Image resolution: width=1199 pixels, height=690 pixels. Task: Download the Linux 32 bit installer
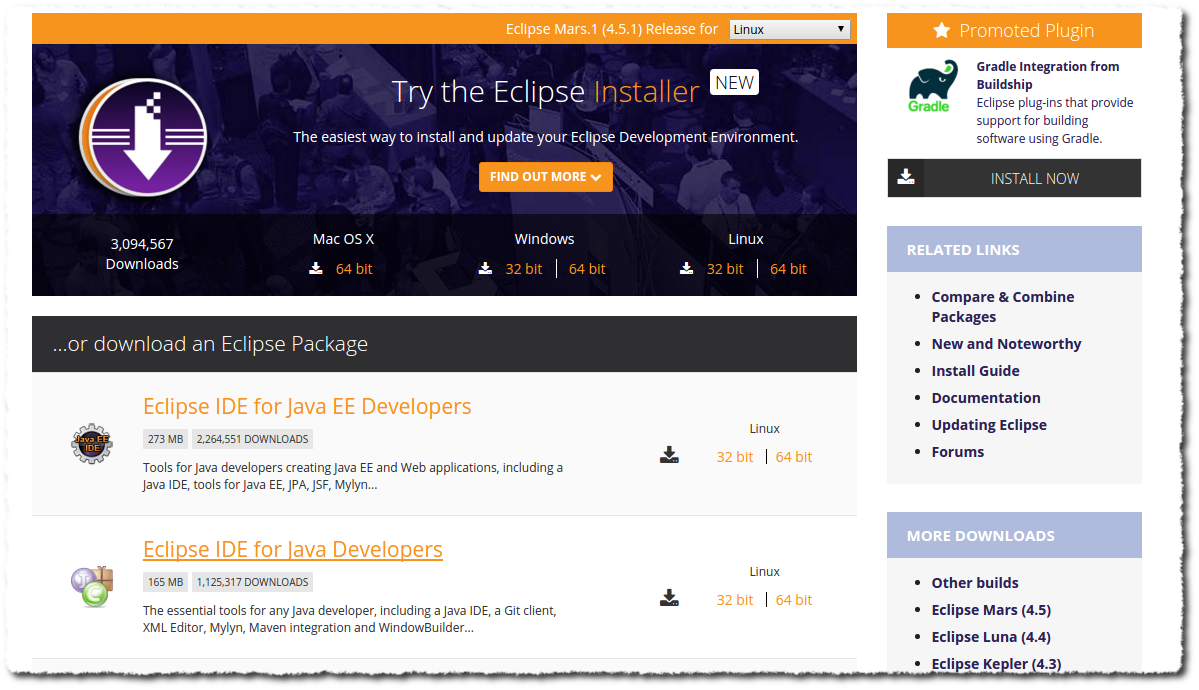(x=725, y=269)
